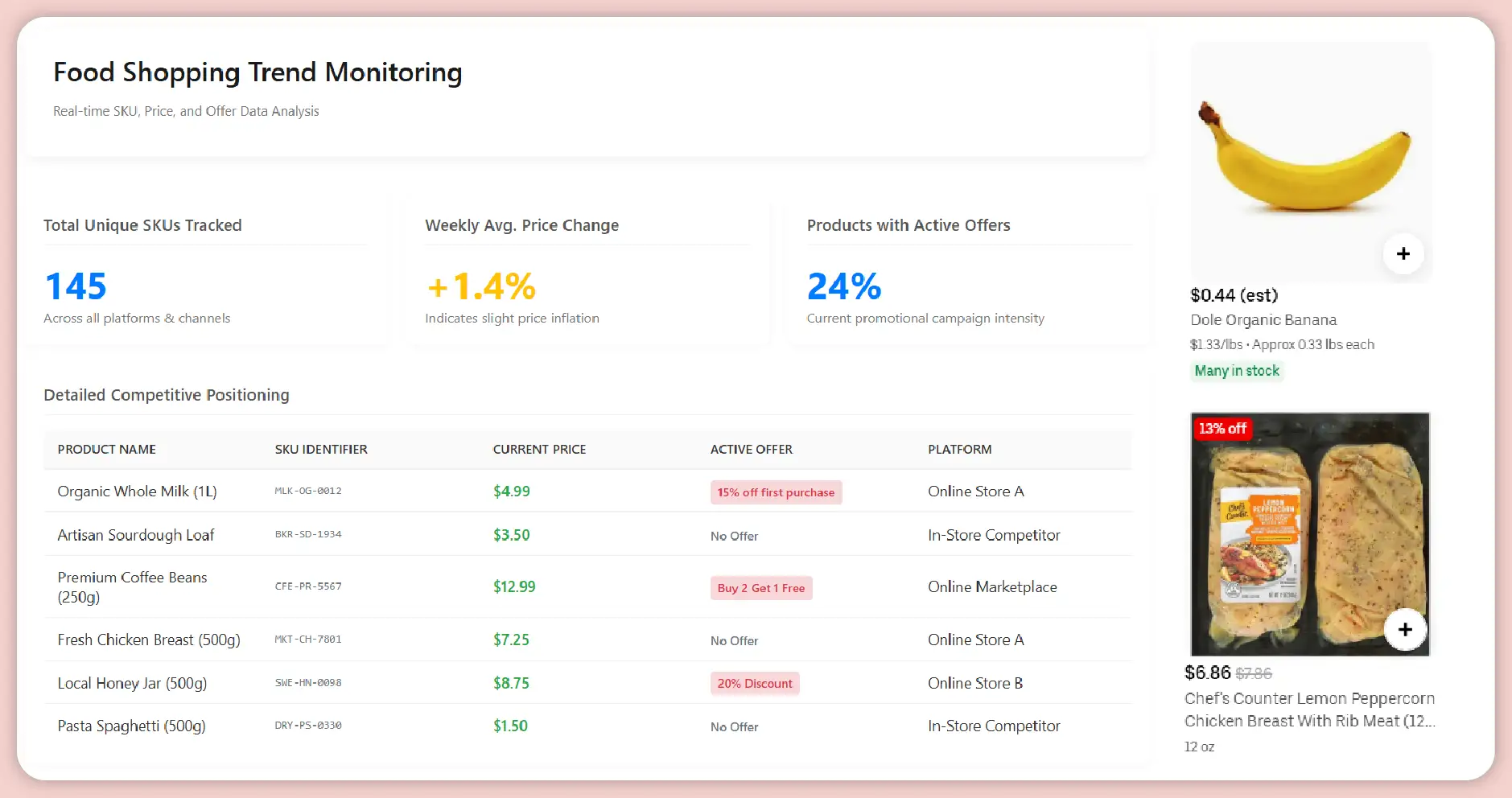Click the 15% off first purchase badge

776,492
